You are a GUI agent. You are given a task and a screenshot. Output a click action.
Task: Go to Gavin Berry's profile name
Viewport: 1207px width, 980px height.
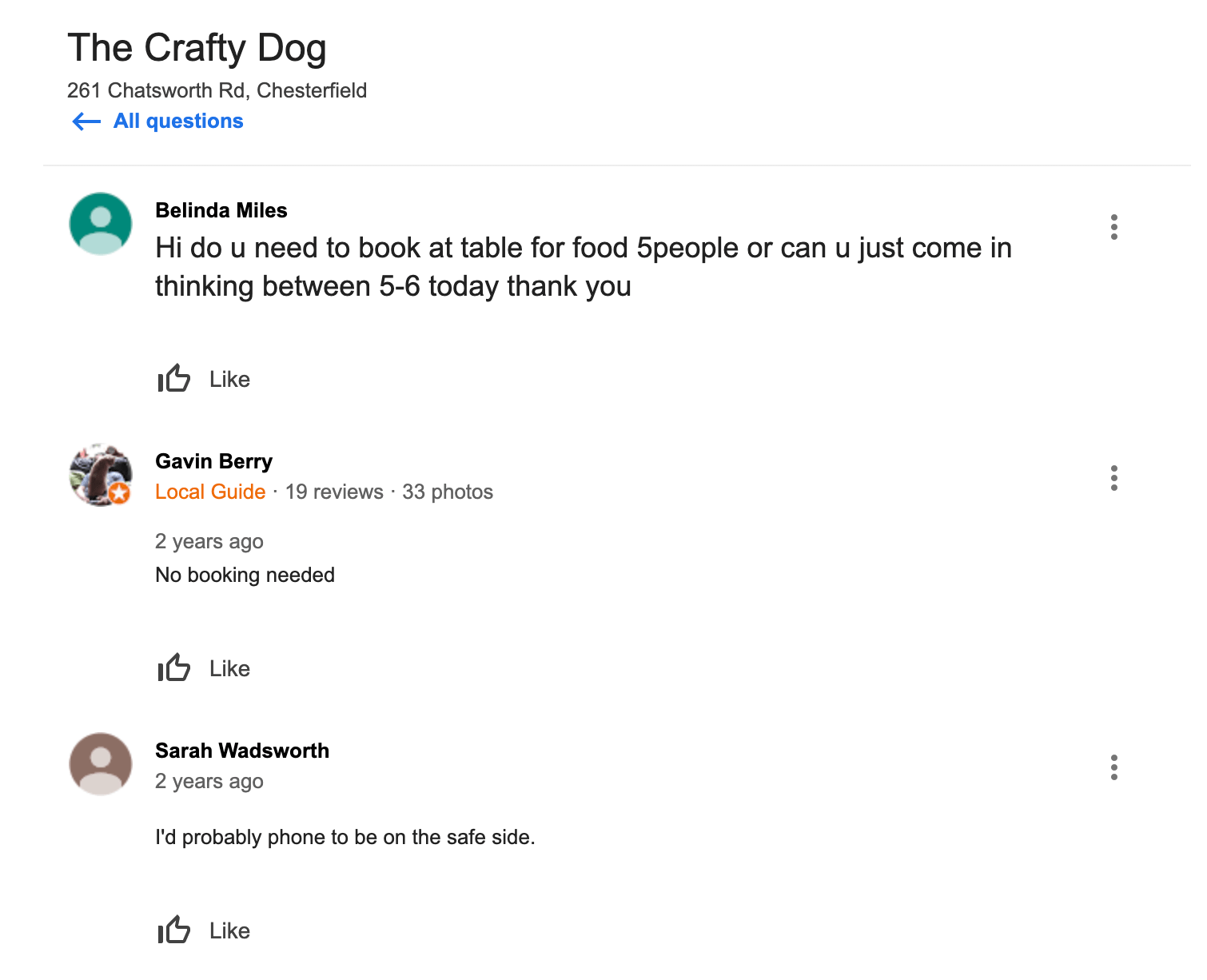[x=213, y=461]
